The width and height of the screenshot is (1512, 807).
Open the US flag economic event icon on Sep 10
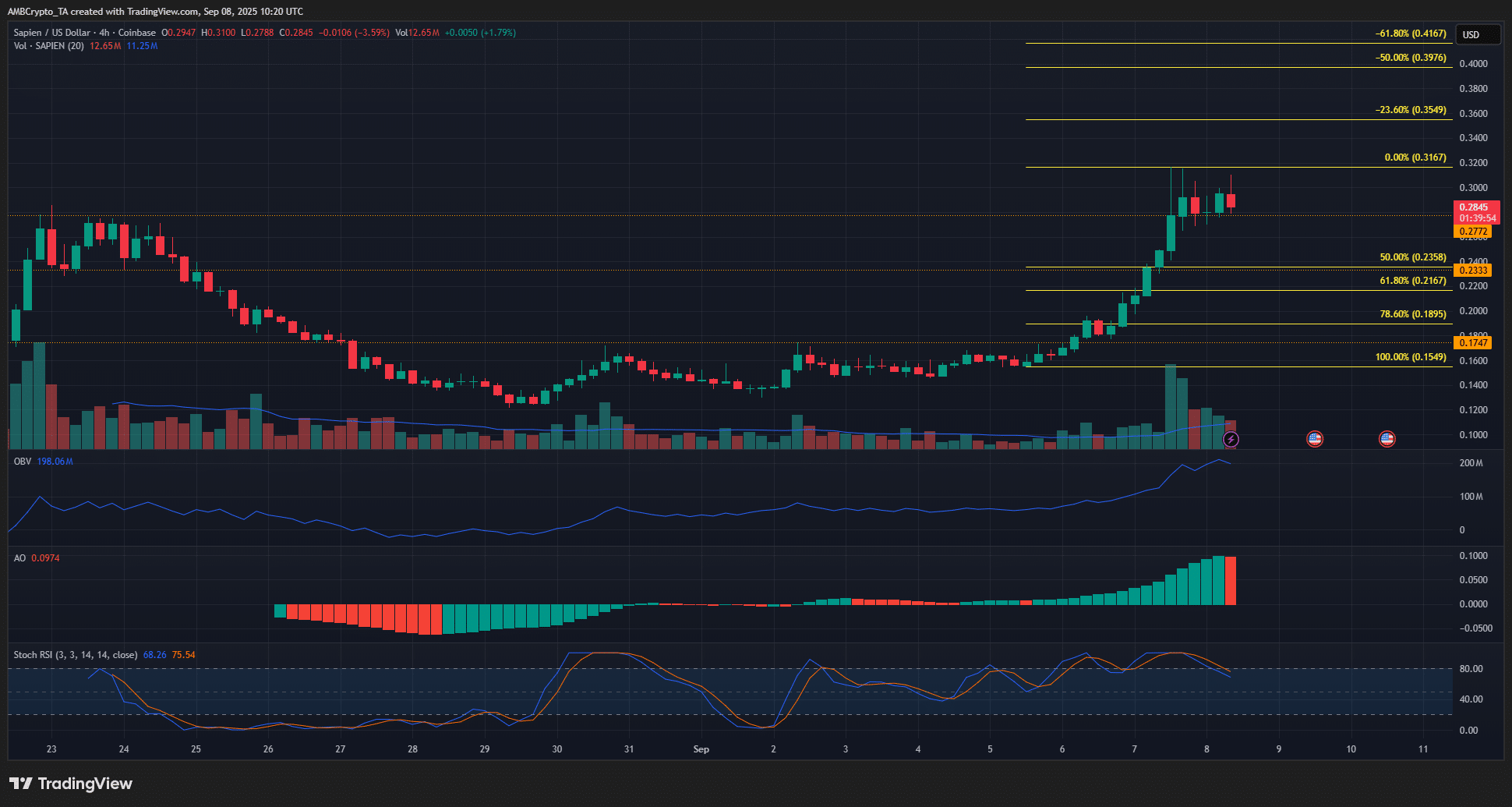pyautogui.click(x=1386, y=439)
